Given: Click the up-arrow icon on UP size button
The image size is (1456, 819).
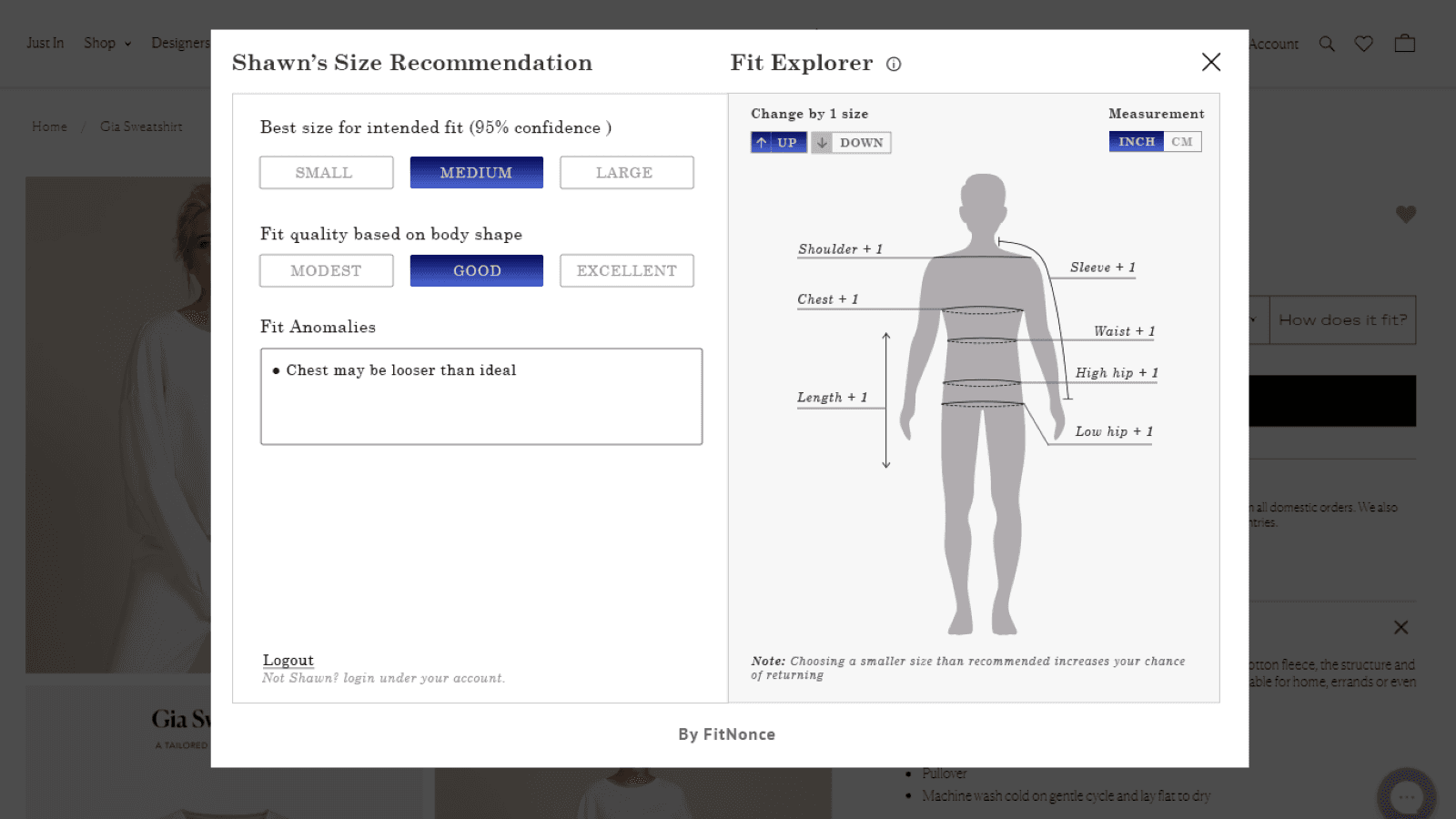Looking at the screenshot, I should click(761, 142).
